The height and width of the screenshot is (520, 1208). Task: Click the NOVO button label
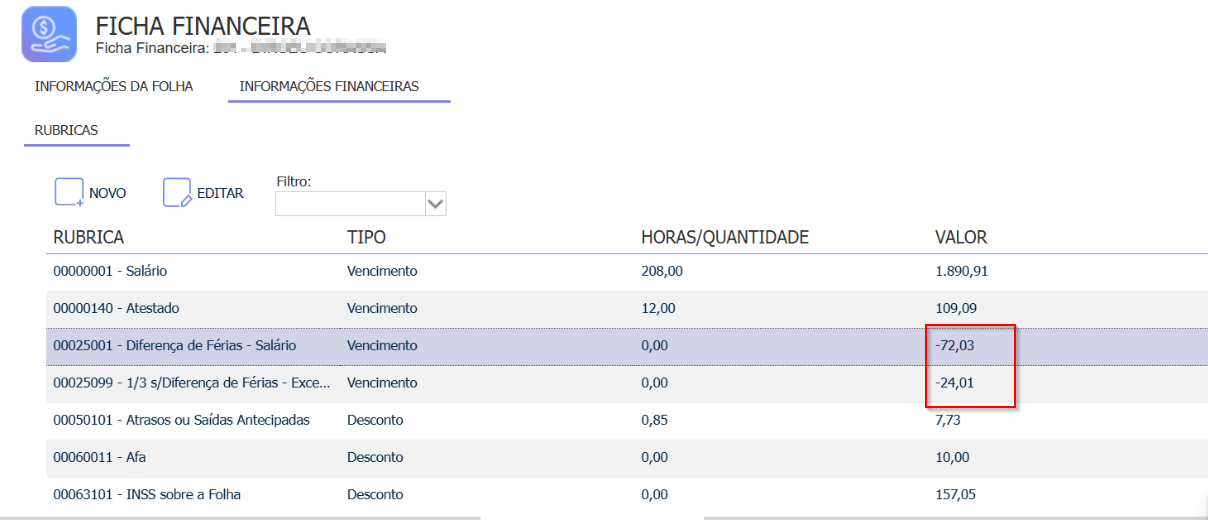pos(108,194)
